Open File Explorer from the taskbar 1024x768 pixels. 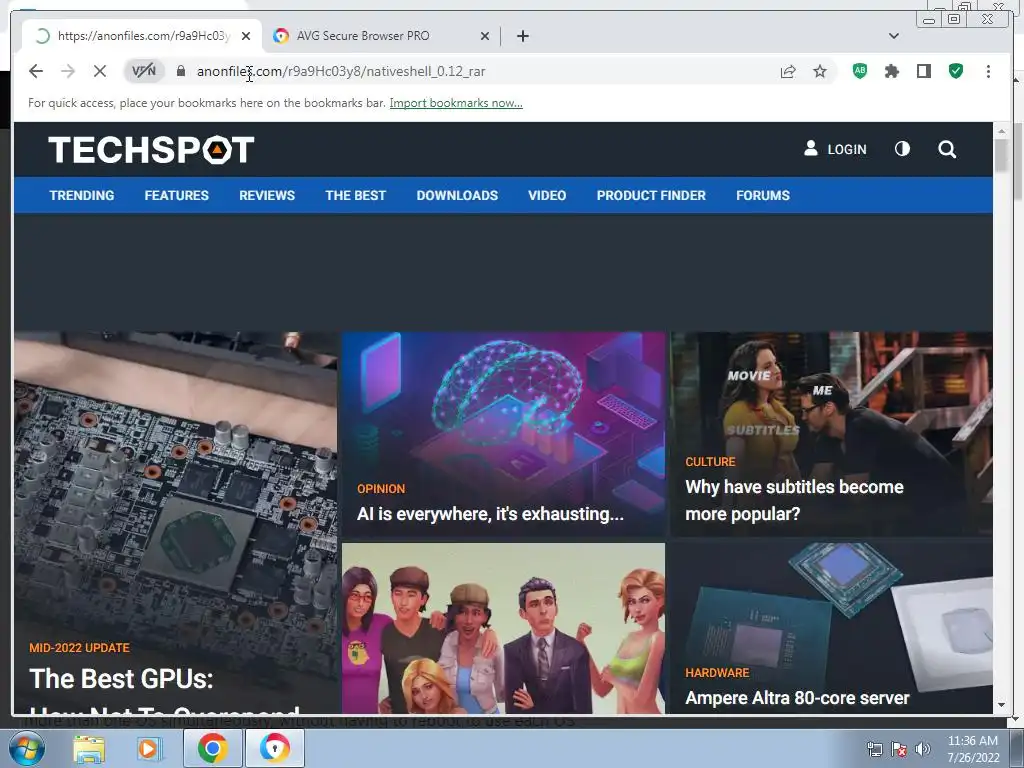pyautogui.click(x=89, y=748)
